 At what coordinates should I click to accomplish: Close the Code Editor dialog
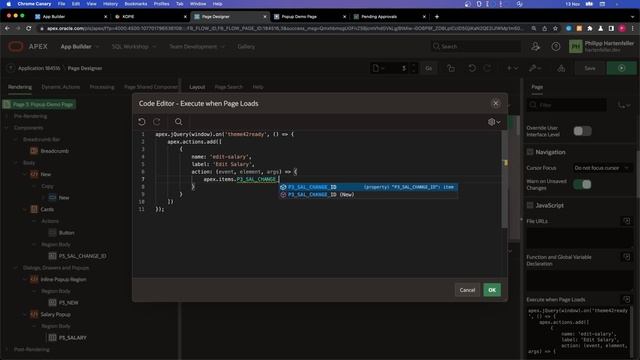tap(496, 103)
